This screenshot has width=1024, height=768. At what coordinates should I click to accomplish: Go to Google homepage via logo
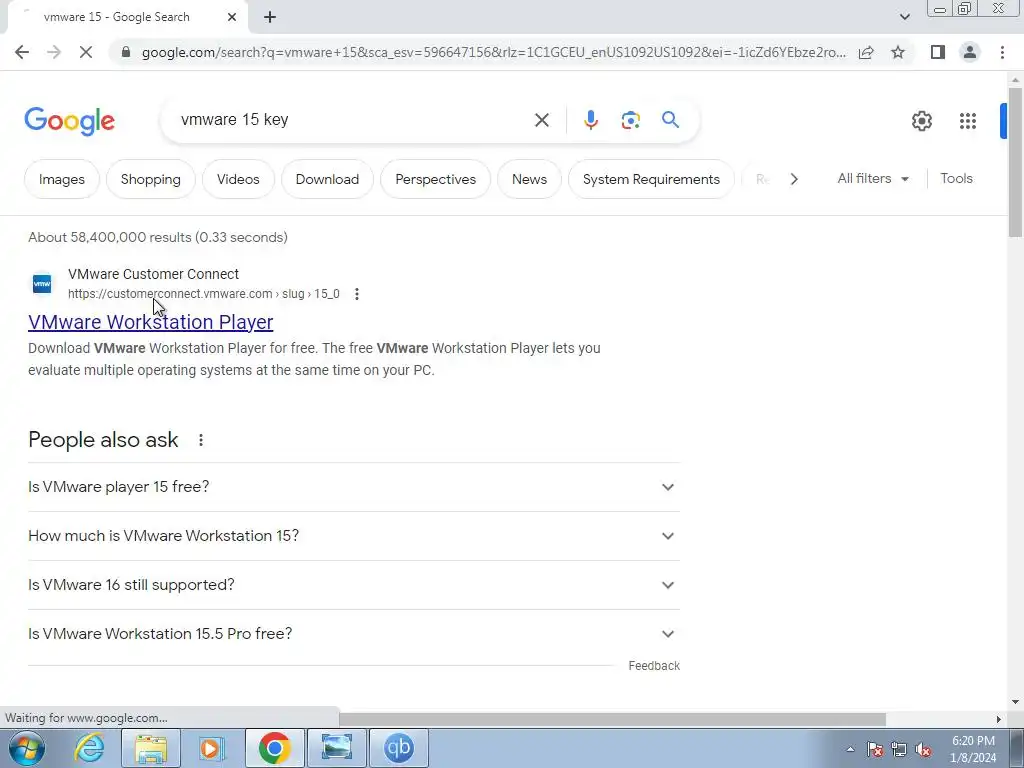click(69, 121)
